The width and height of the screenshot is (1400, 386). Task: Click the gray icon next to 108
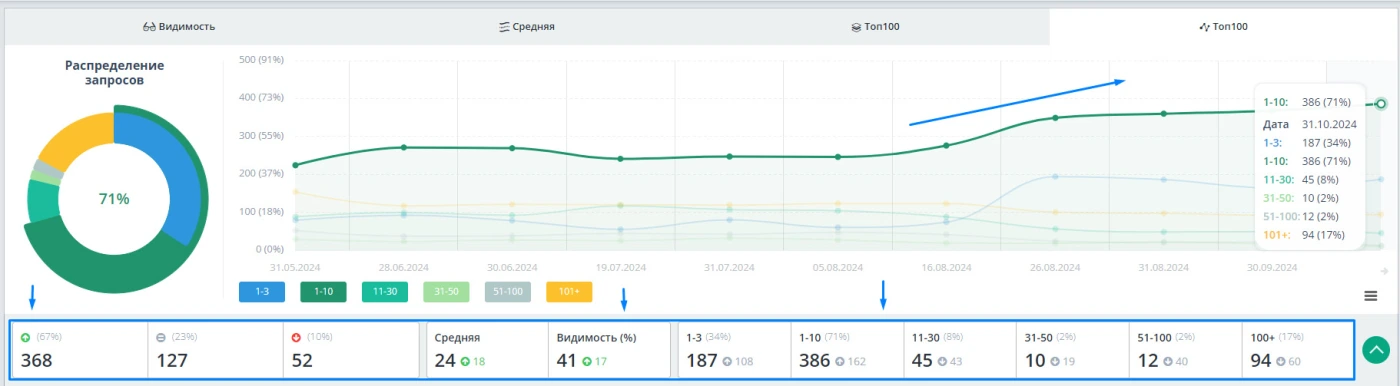pyautogui.click(x=727, y=361)
